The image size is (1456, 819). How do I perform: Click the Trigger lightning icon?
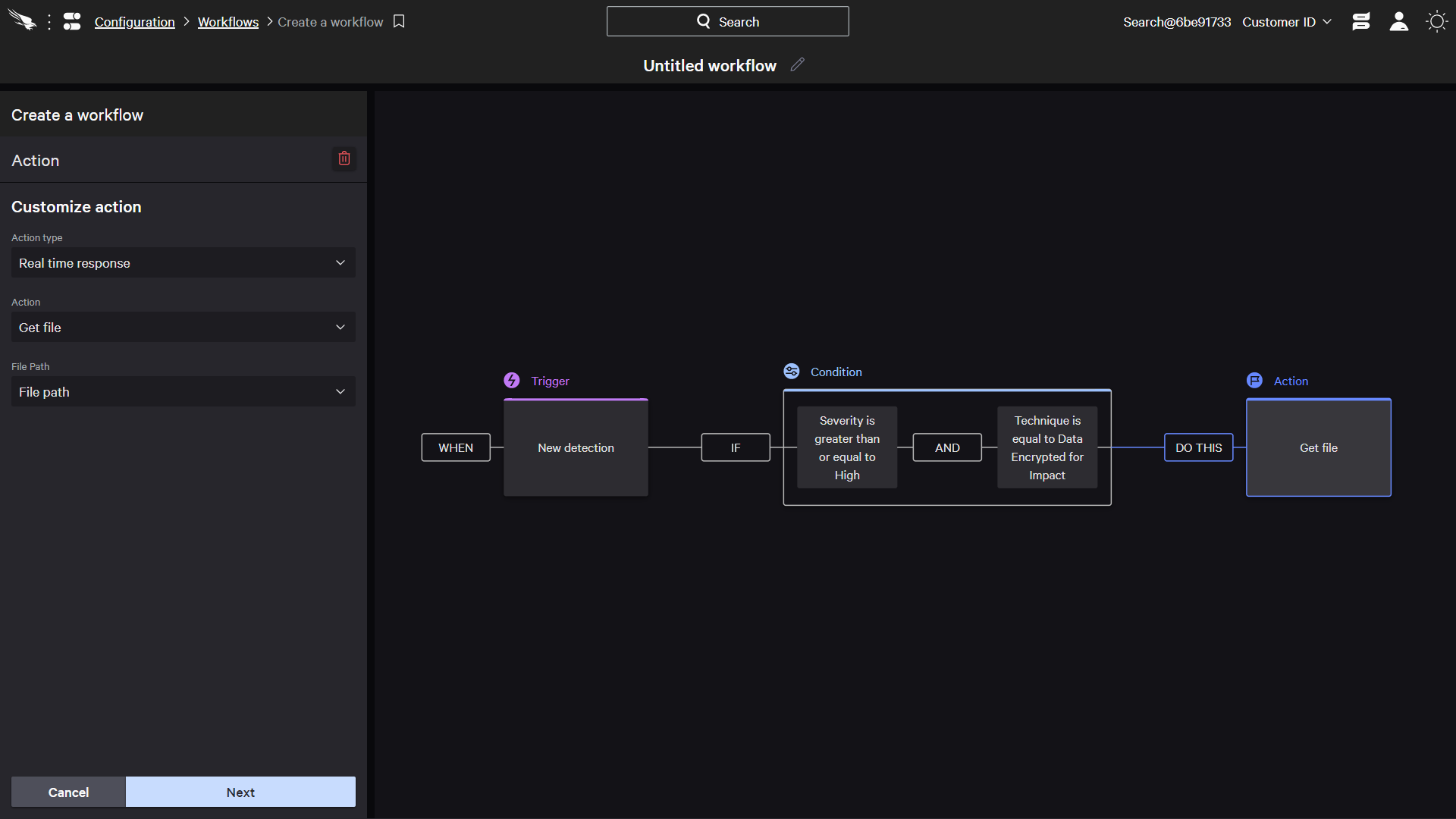click(x=512, y=380)
